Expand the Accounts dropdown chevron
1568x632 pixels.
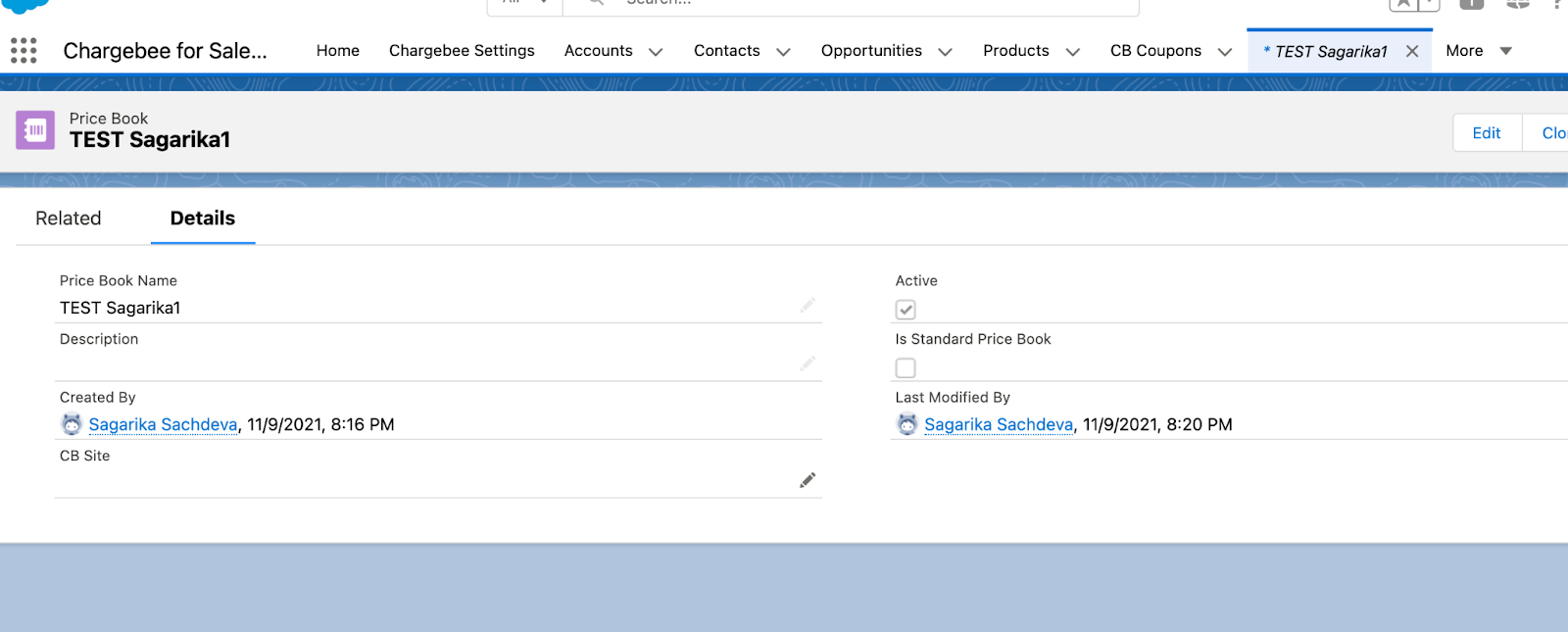tap(656, 52)
